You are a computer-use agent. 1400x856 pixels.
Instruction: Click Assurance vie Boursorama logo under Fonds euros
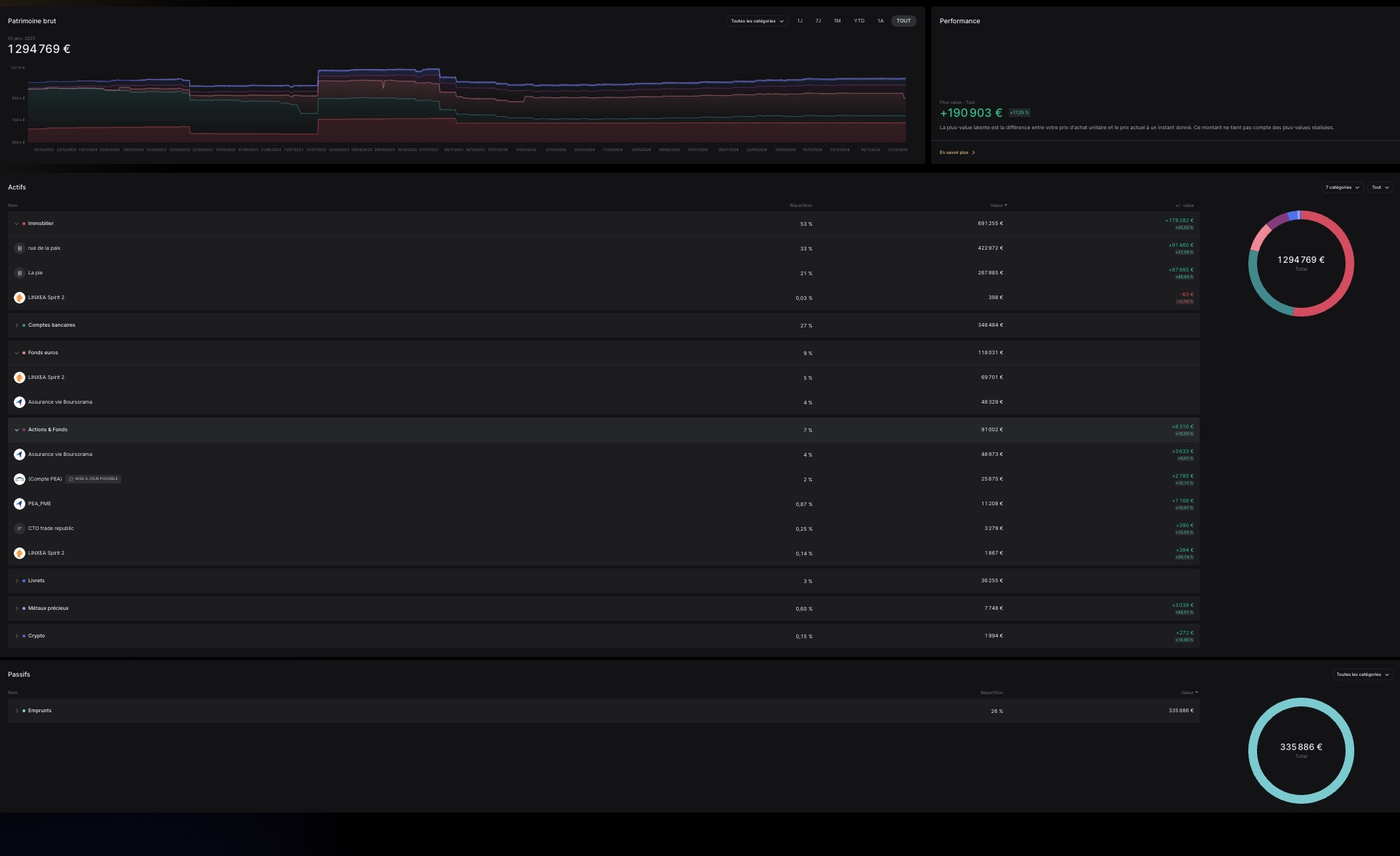point(20,402)
